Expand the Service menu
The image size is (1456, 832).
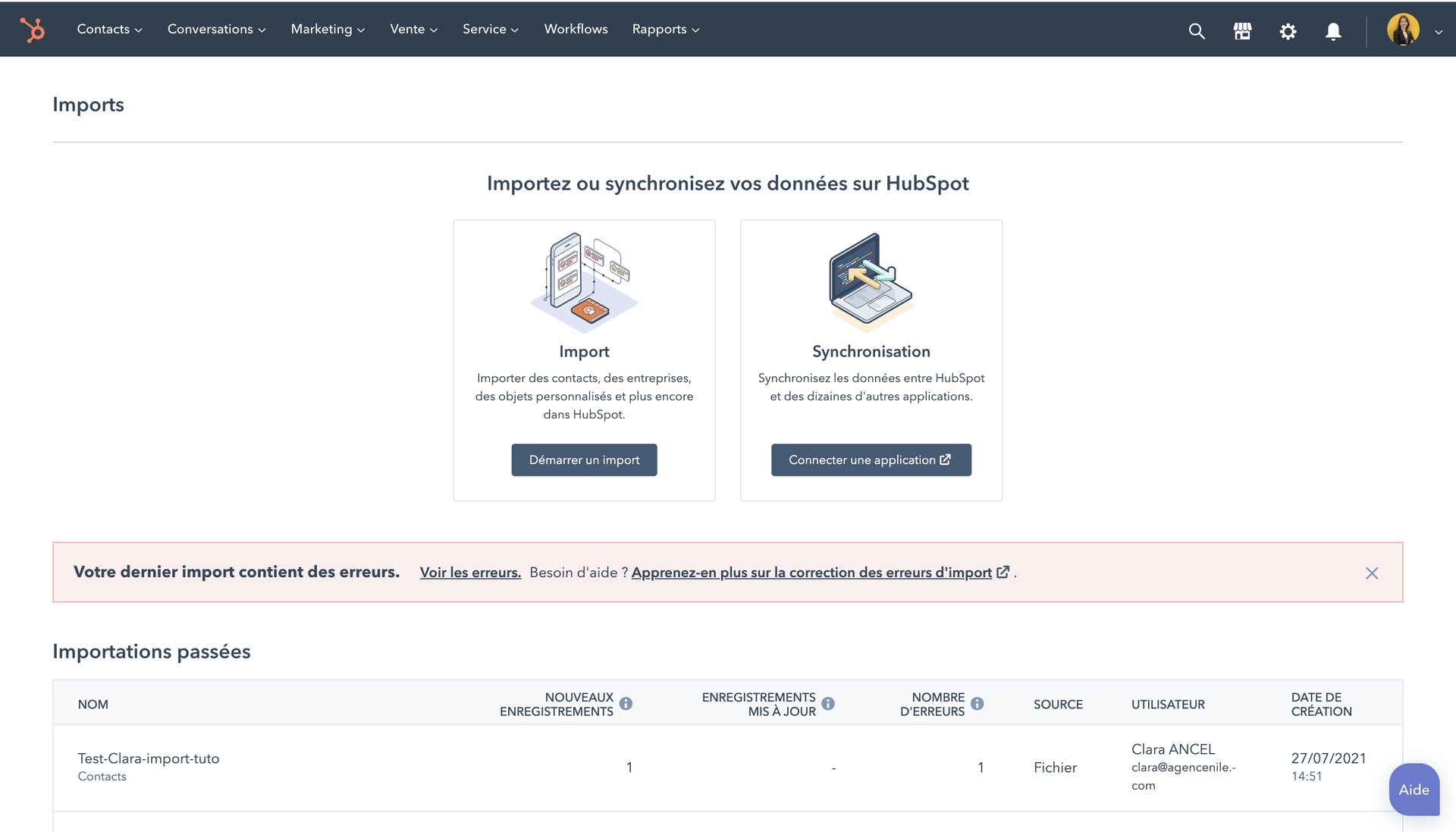pyautogui.click(x=491, y=29)
